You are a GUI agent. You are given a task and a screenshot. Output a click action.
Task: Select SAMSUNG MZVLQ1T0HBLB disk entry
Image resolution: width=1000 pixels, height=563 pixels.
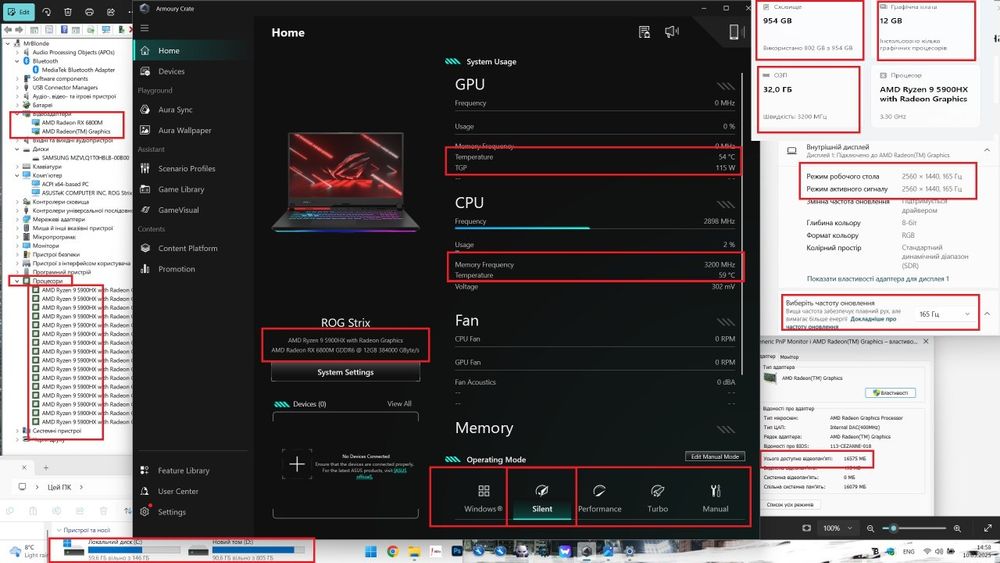85,158
